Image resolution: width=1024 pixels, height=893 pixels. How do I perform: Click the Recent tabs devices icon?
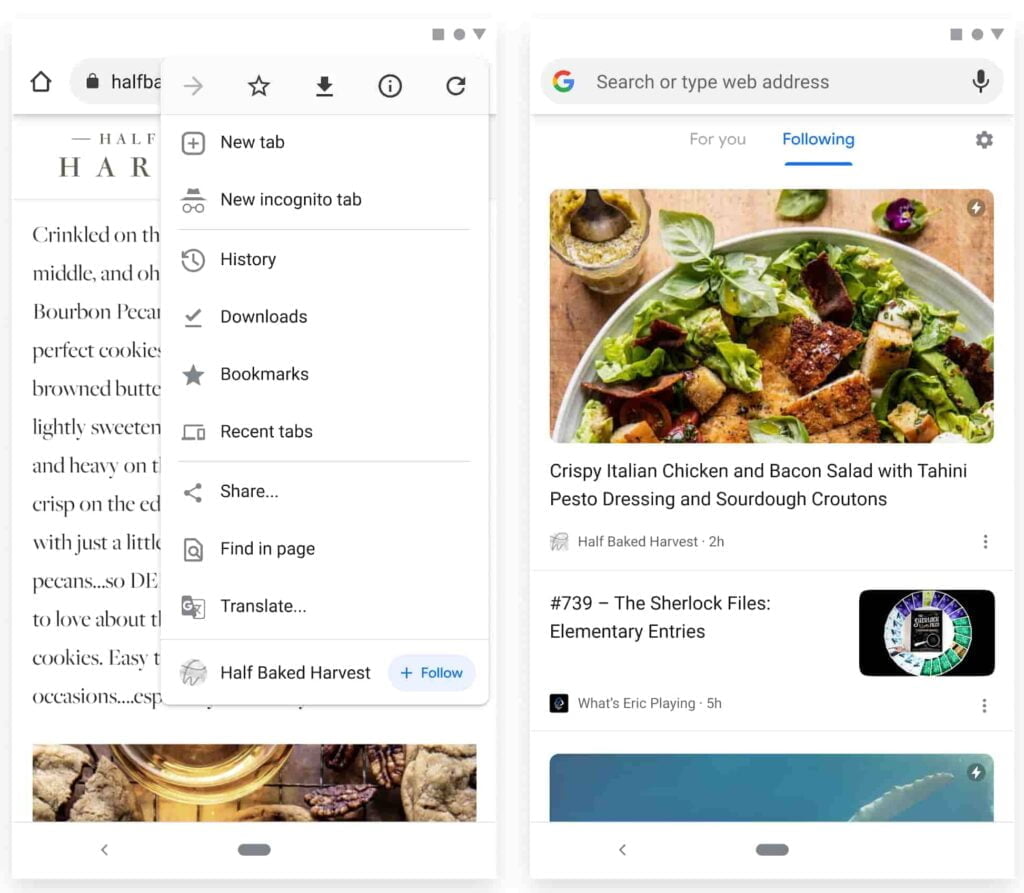[x=193, y=432]
